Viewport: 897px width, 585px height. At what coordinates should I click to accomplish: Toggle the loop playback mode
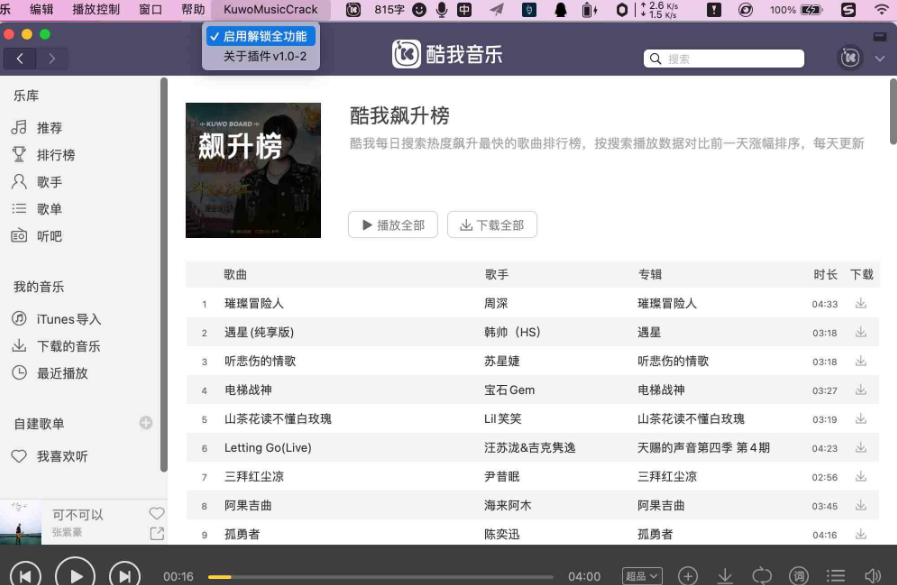pyautogui.click(x=762, y=576)
